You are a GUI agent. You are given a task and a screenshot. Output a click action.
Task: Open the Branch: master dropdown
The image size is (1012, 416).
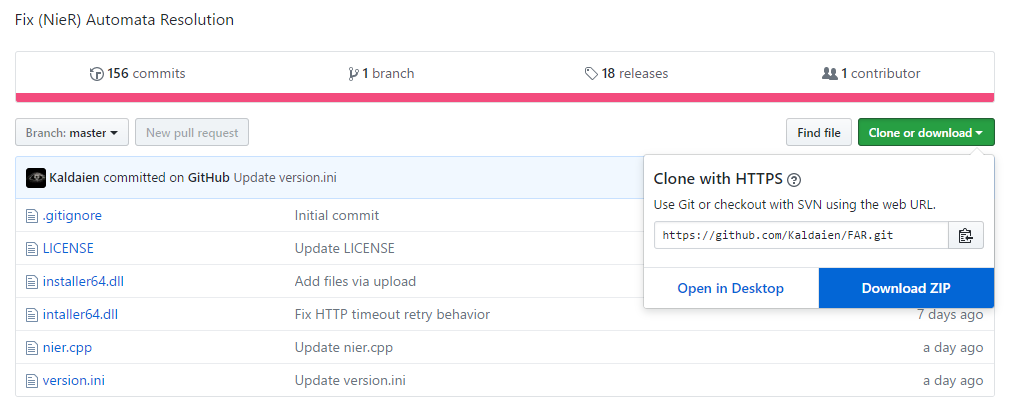click(x=72, y=132)
